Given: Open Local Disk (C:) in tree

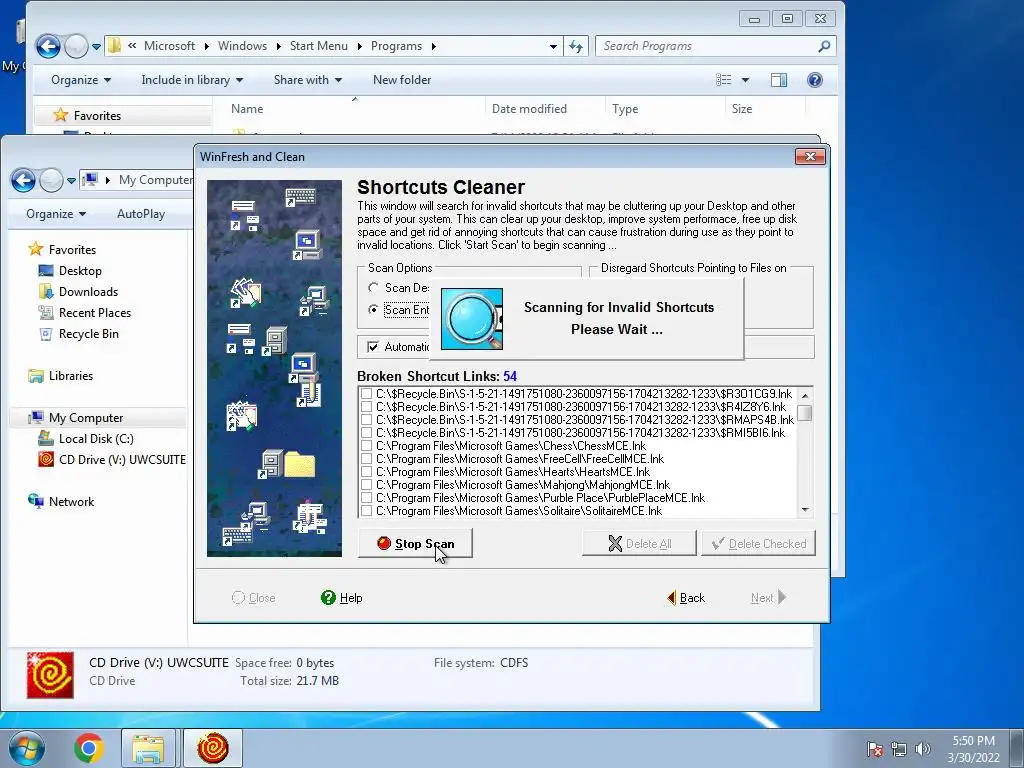Looking at the screenshot, I should (x=96, y=438).
